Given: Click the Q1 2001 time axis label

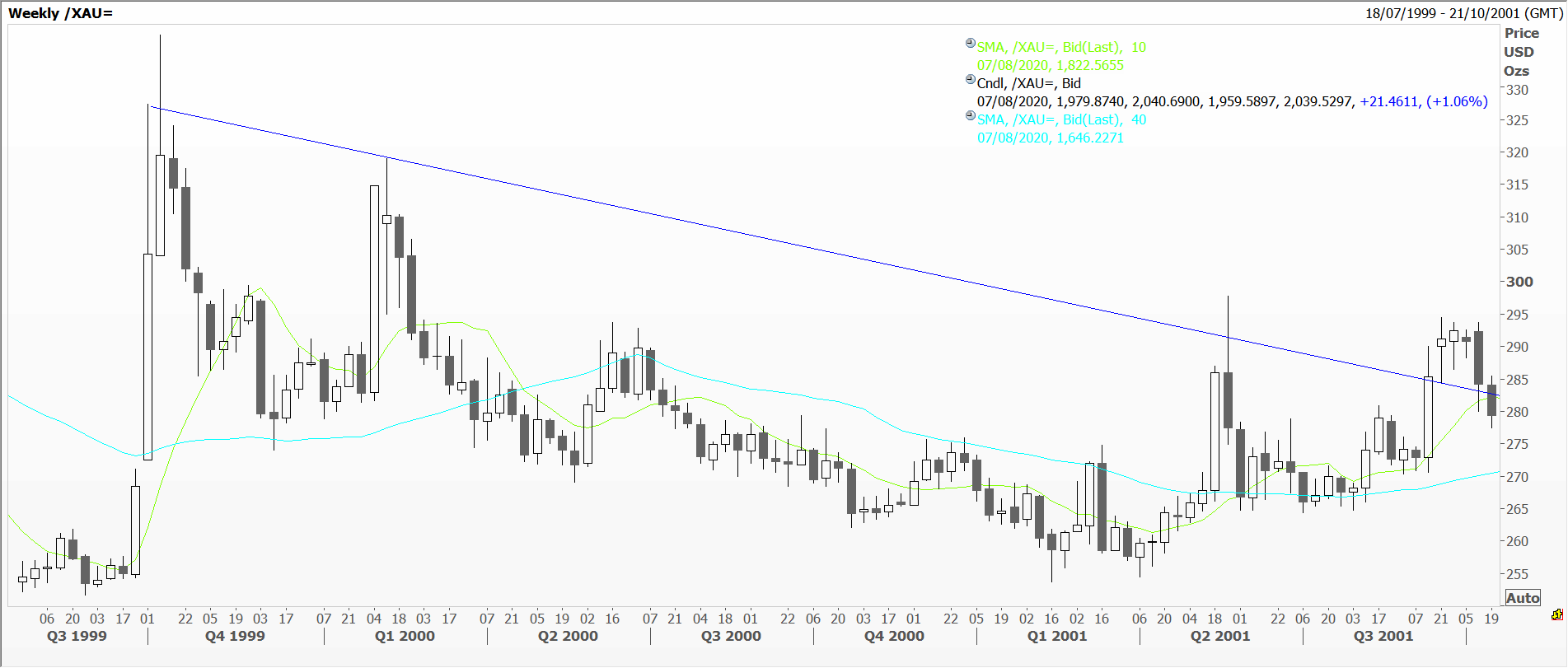Looking at the screenshot, I should [x=1057, y=636].
